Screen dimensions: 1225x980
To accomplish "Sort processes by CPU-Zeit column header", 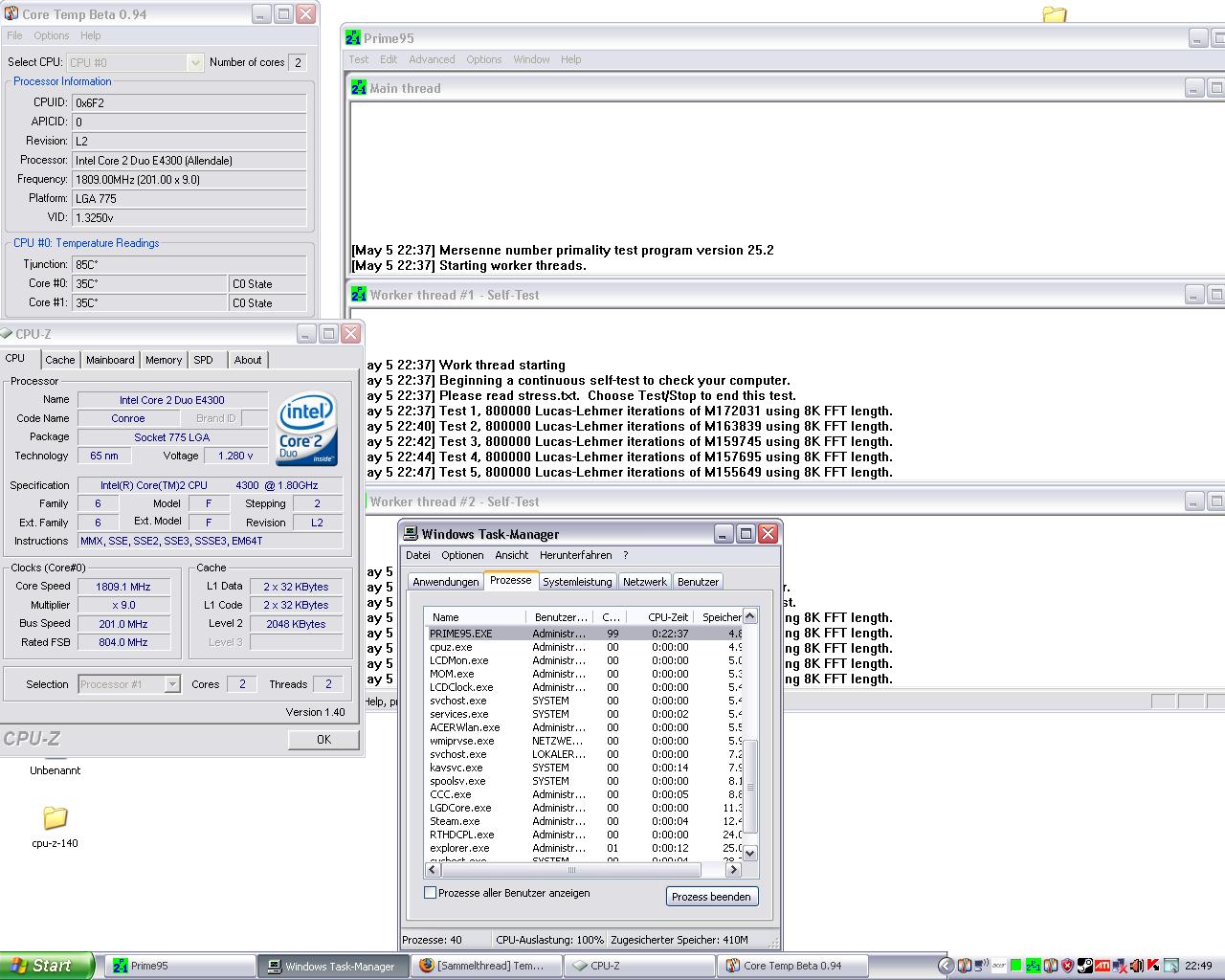I will coord(659,617).
